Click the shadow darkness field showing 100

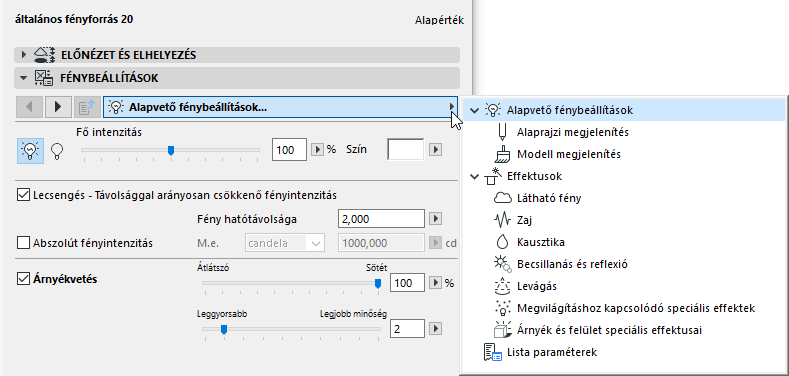click(x=408, y=283)
